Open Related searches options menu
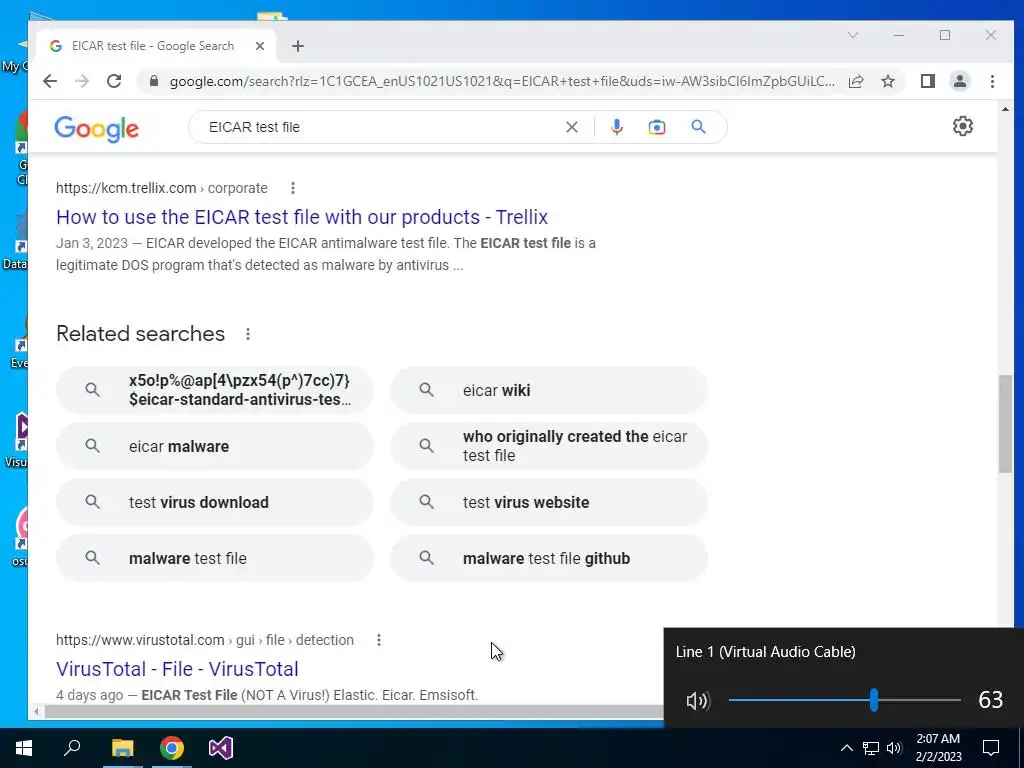The image size is (1024, 768). [248, 334]
